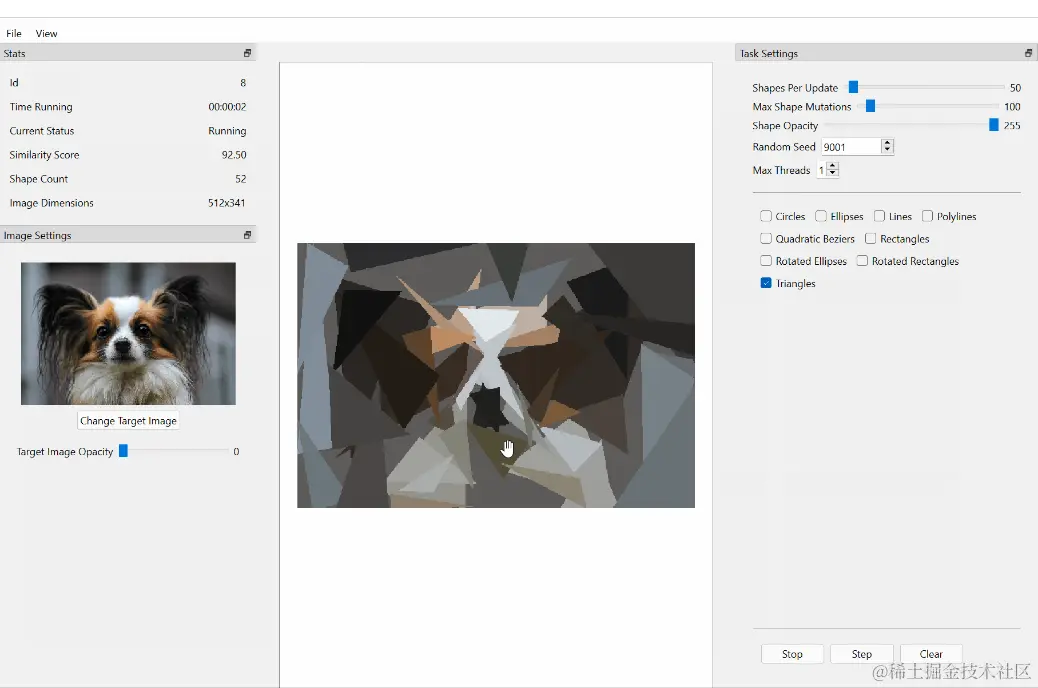Click inside the Random Seed input field
This screenshot has width=1038, height=688.
(850, 146)
